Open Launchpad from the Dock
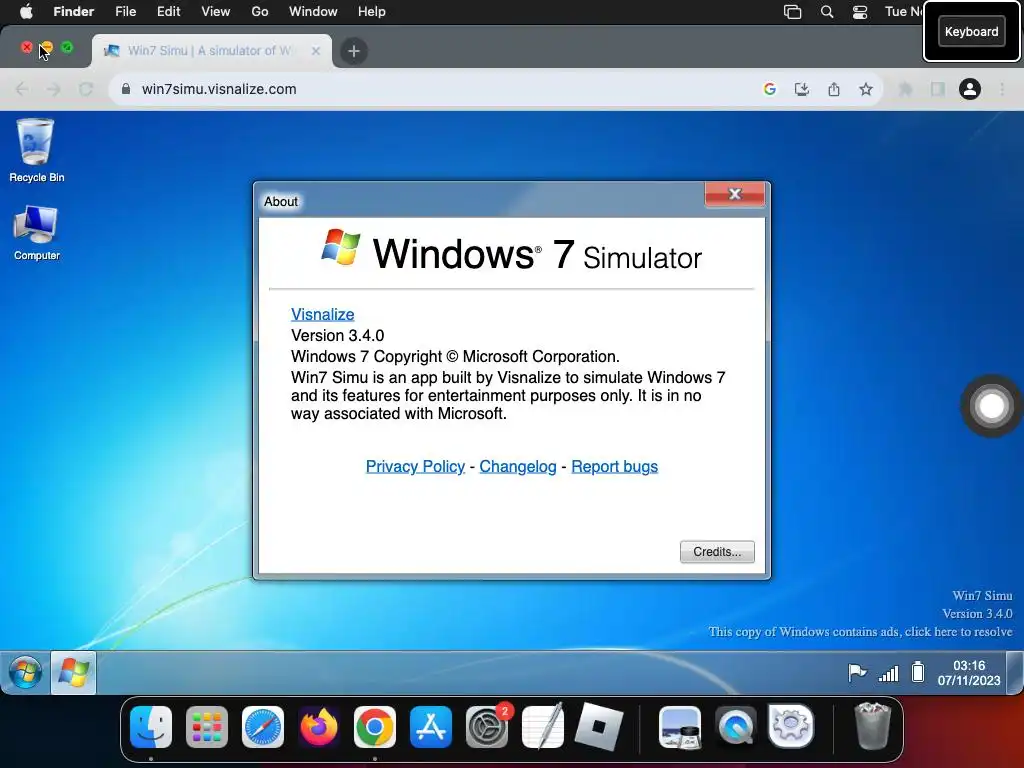Screen dimensions: 1024x768 [207, 727]
